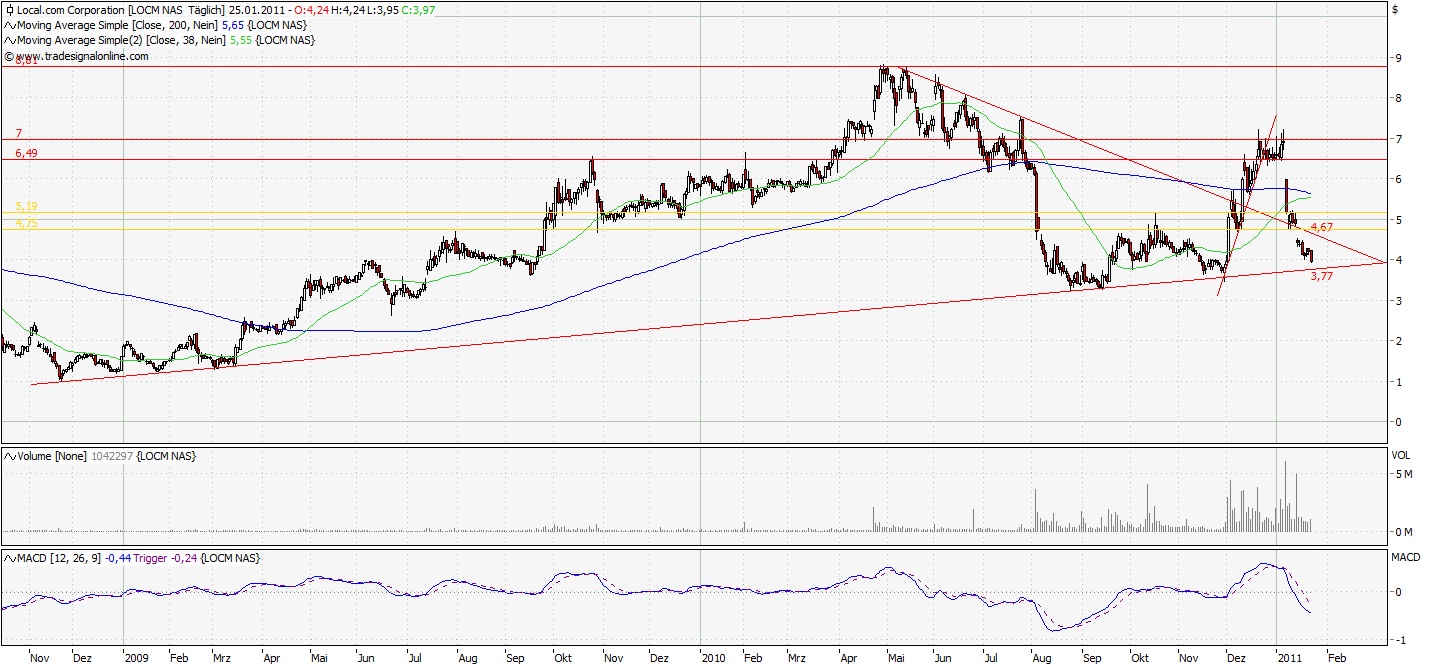The height and width of the screenshot is (665, 1447).
Task: Click the 6,49 resistance level label
Action: pyautogui.click(x=26, y=153)
